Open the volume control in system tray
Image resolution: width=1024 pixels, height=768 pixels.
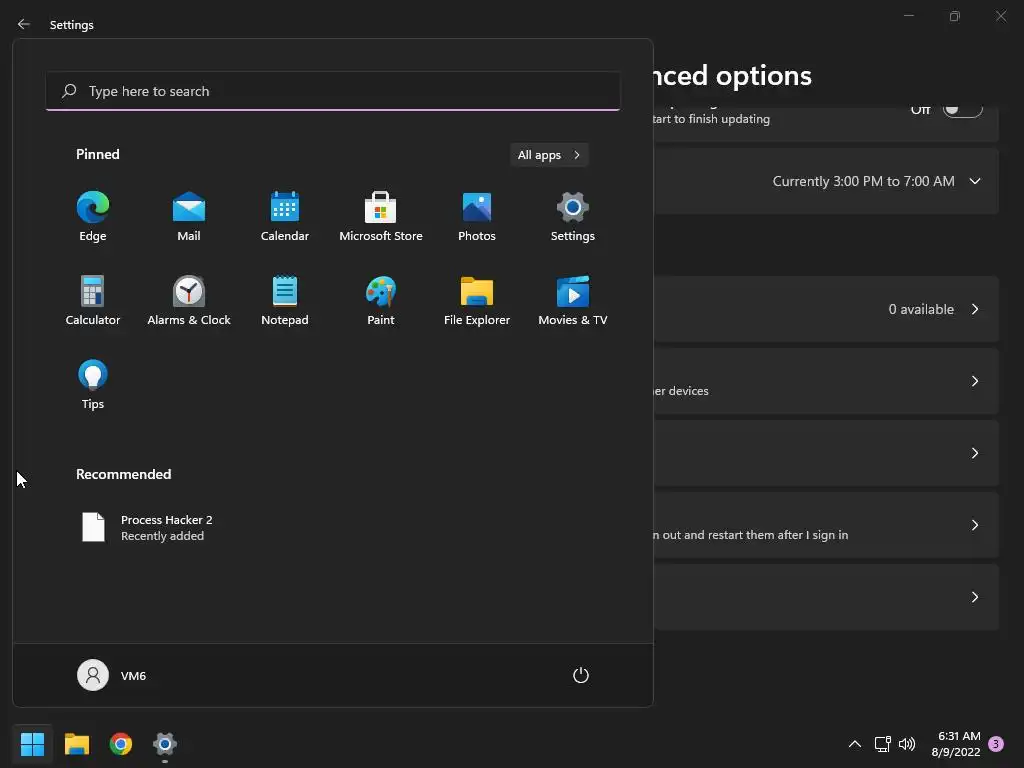[907, 744]
